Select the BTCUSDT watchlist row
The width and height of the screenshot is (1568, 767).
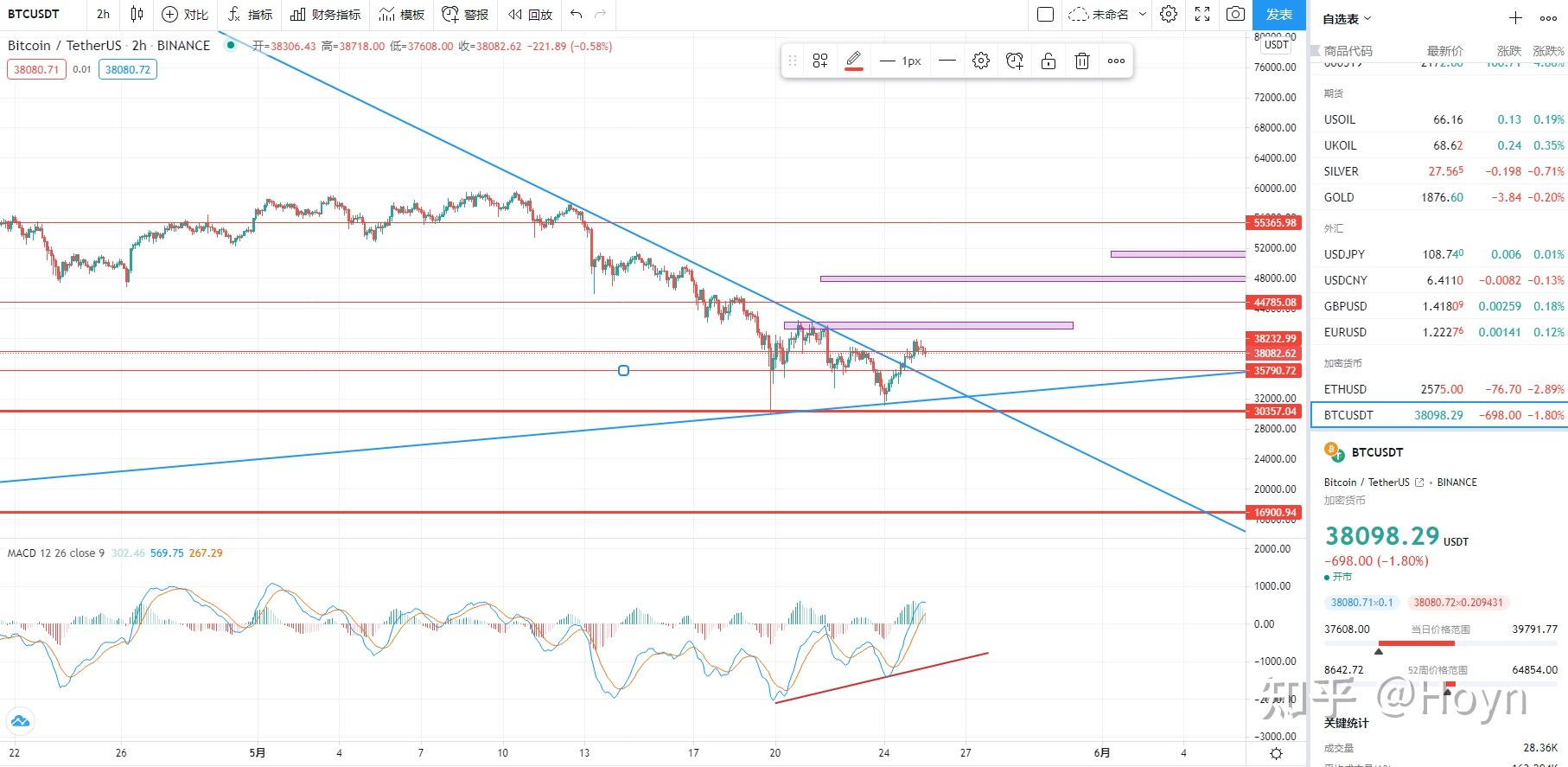(x=1438, y=415)
